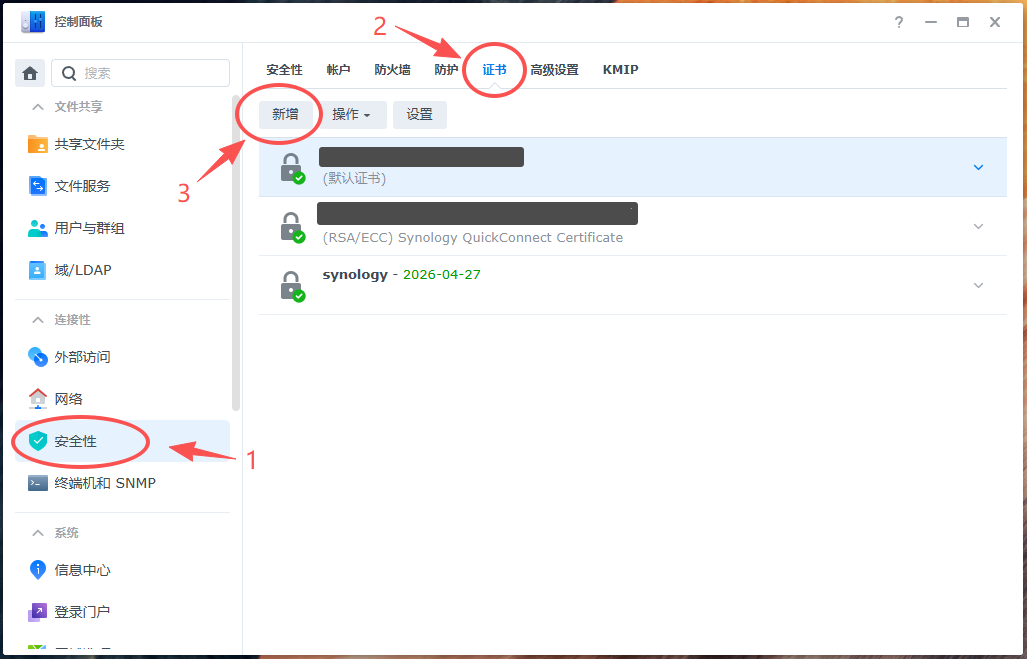Expand the default certificate row chevron

(x=978, y=167)
